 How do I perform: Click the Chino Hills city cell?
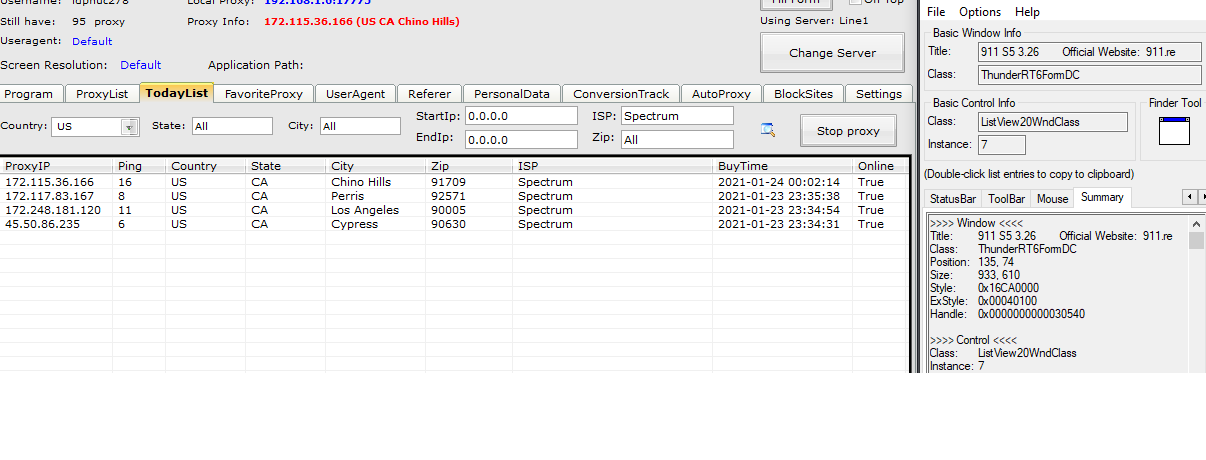click(x=361, y=182)
